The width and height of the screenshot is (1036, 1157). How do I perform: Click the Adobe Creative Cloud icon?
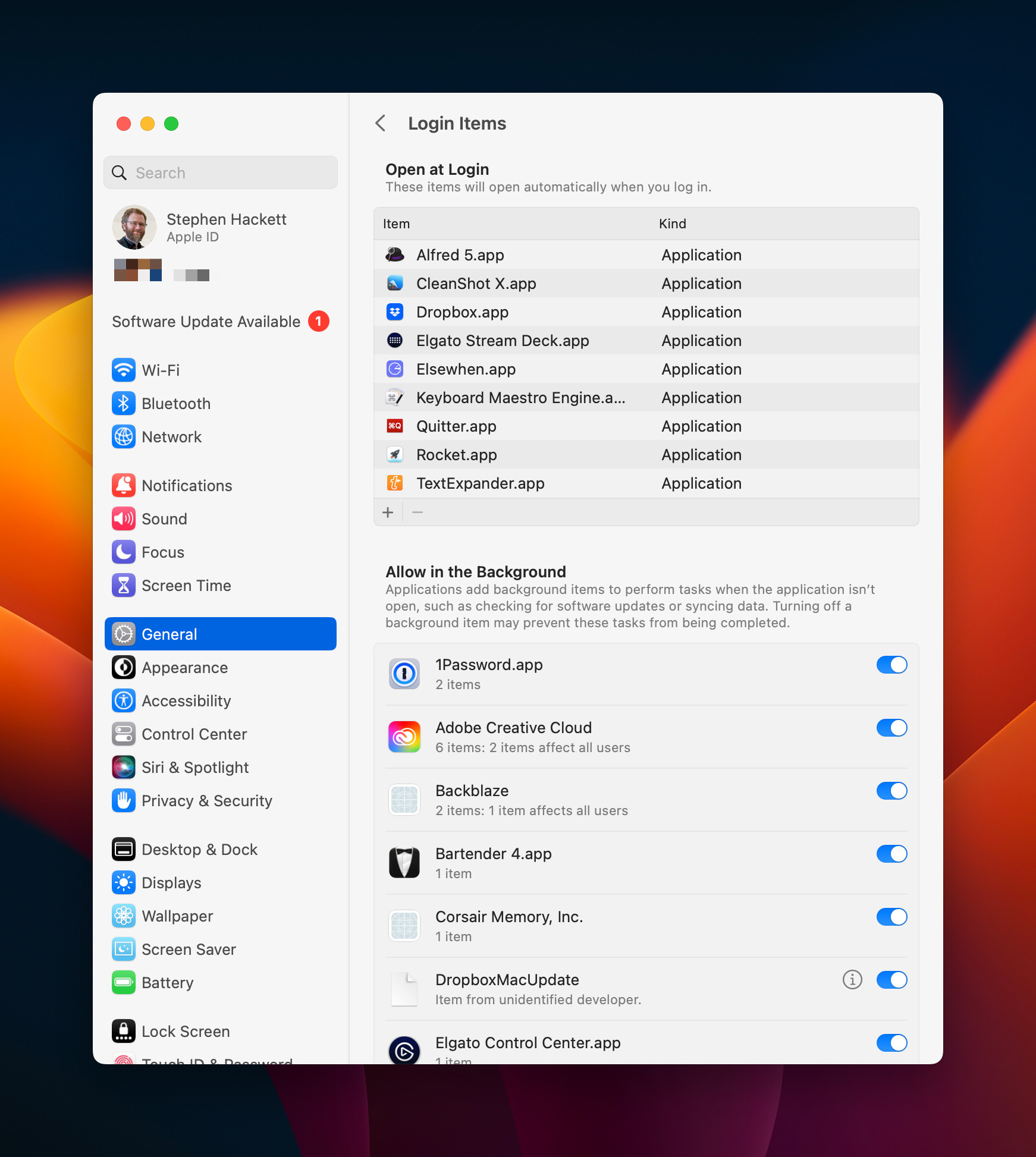404,737
